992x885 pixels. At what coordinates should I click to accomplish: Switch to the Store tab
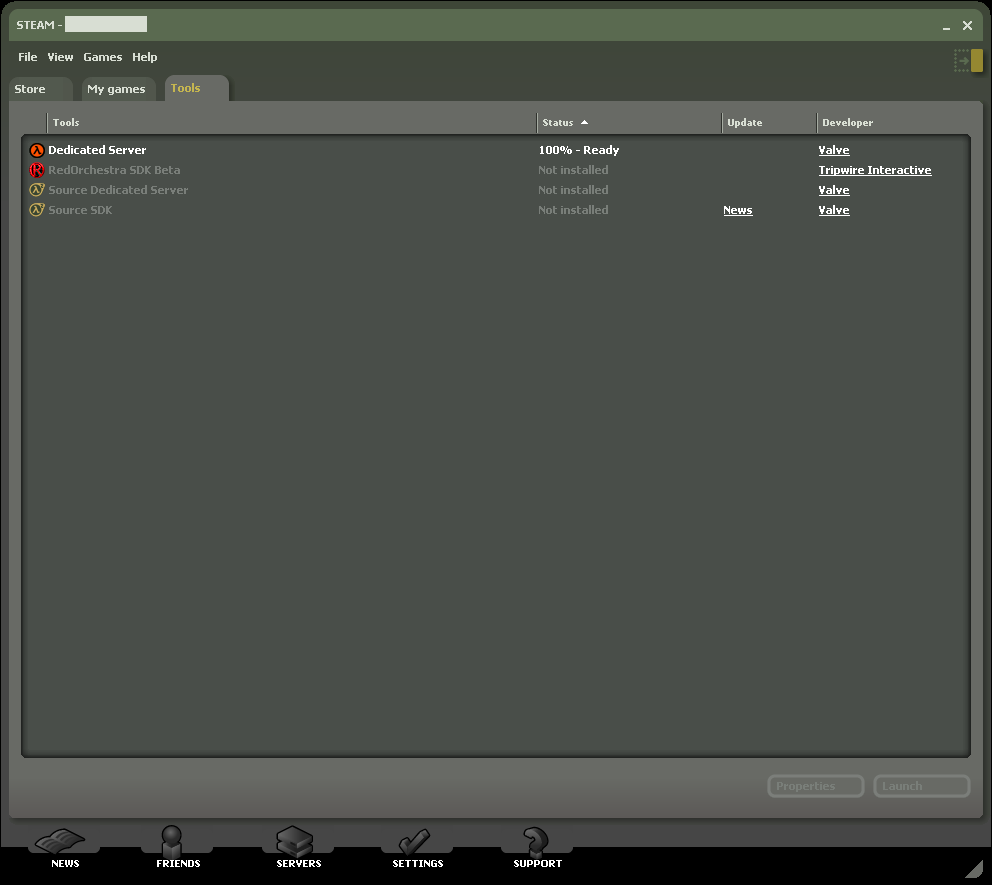point(30,89)
